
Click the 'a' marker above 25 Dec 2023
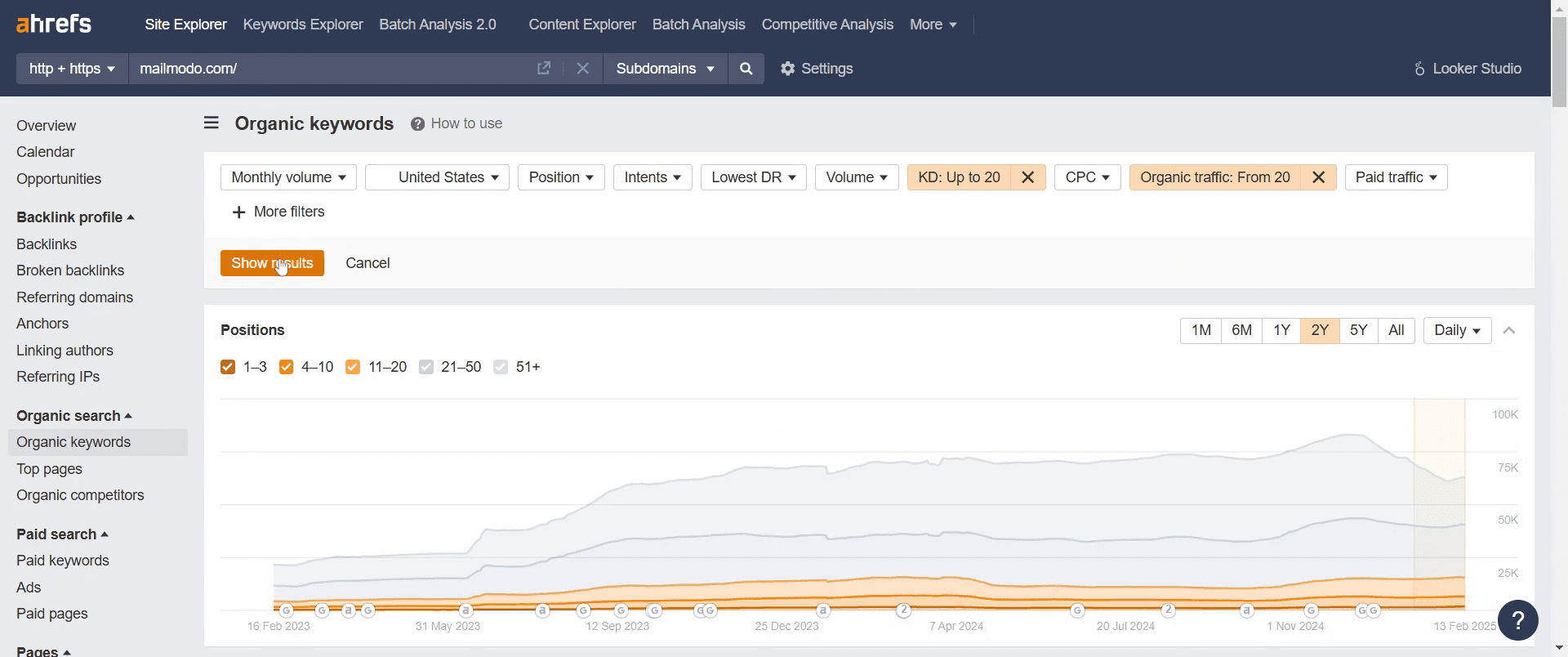coord(823,610)
